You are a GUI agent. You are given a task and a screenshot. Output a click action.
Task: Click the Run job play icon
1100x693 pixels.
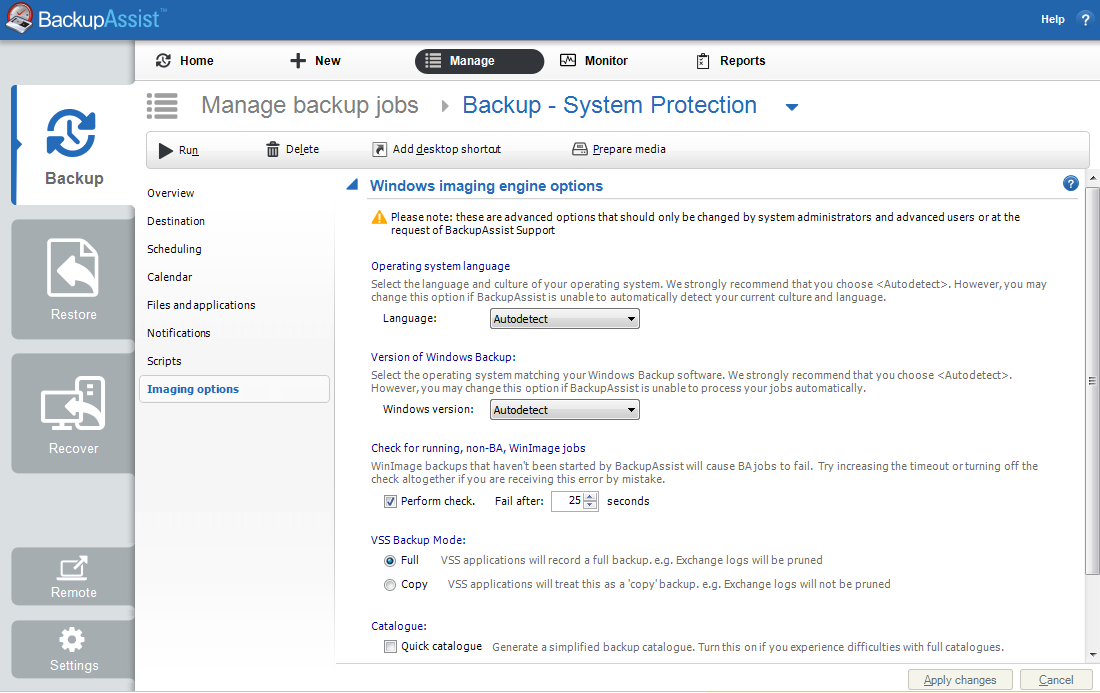pyautogui.click(x=166, y=150)
